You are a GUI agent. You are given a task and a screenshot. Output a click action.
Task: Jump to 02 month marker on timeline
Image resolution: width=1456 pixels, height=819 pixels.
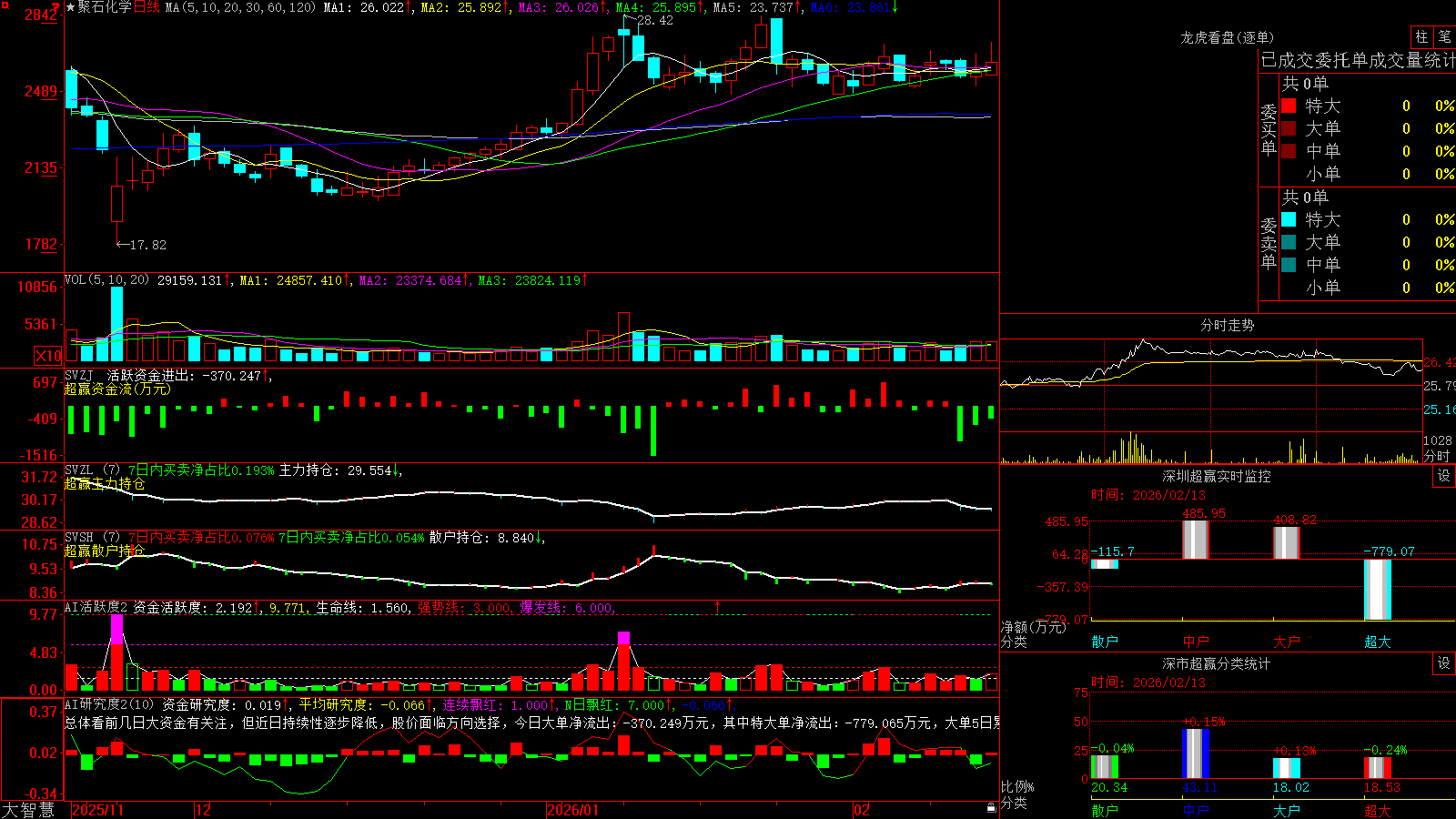tap(862, 810)
